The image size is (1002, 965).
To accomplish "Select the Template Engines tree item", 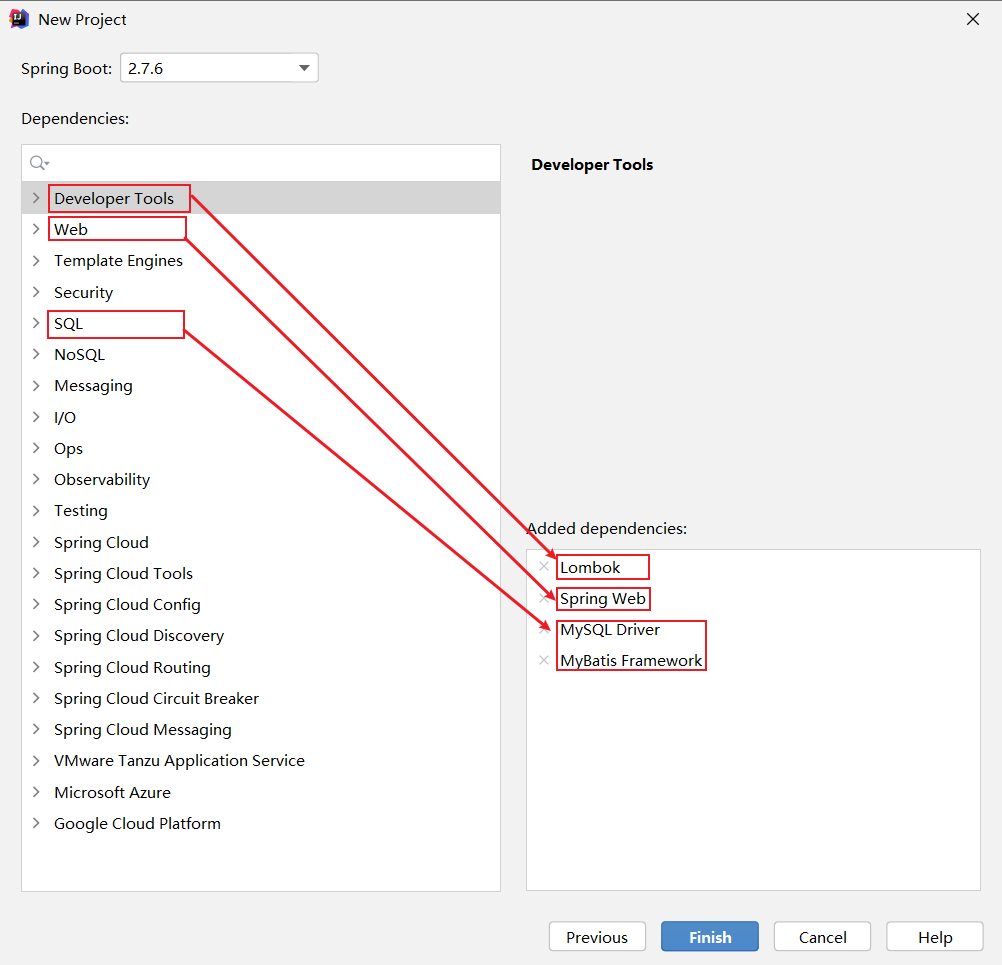I will (x=118, y=261).
